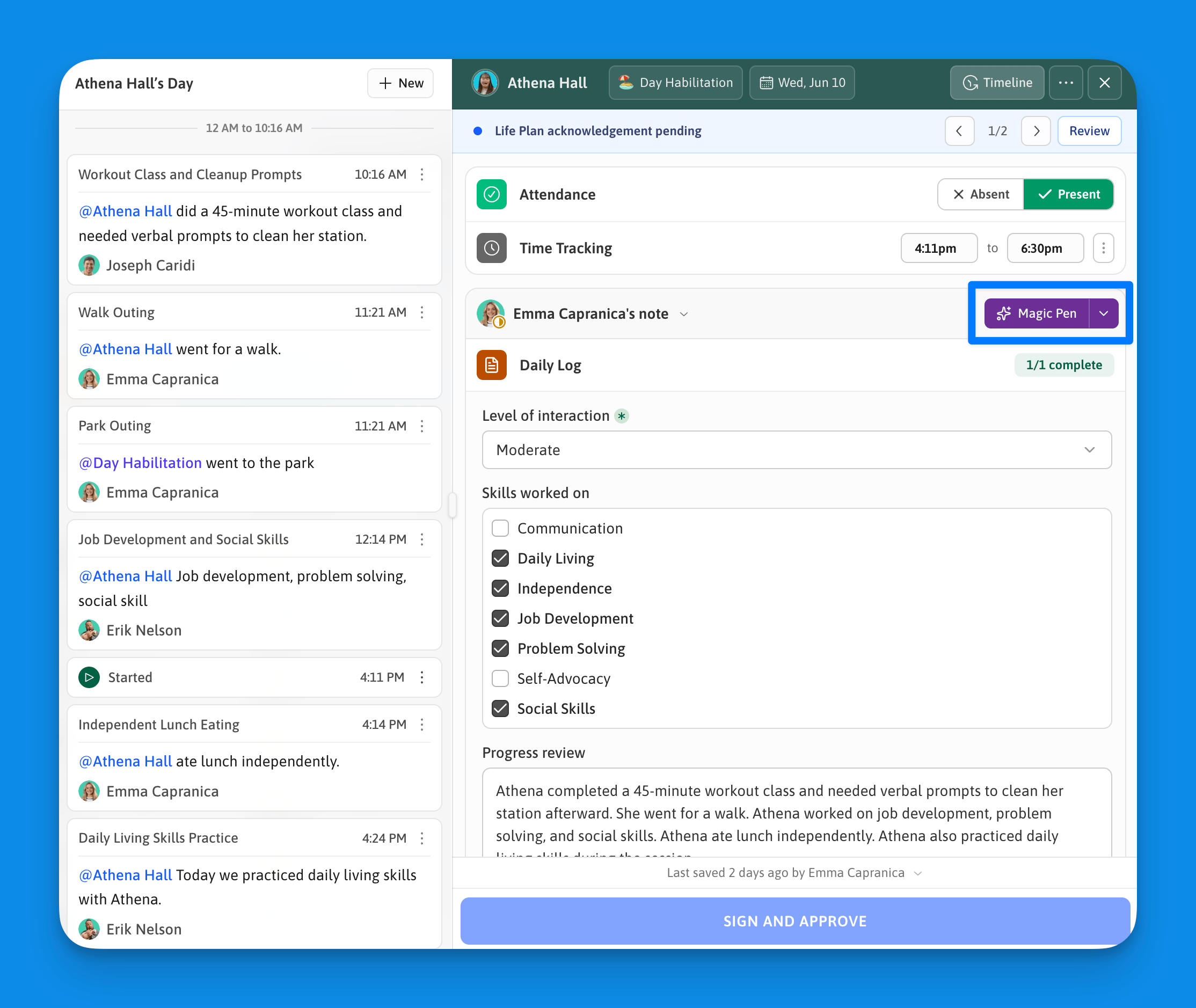The width and height of the screenshot is (1196, 1008).
Task: Uncheck the Independence skill
Action: [500, 588]
